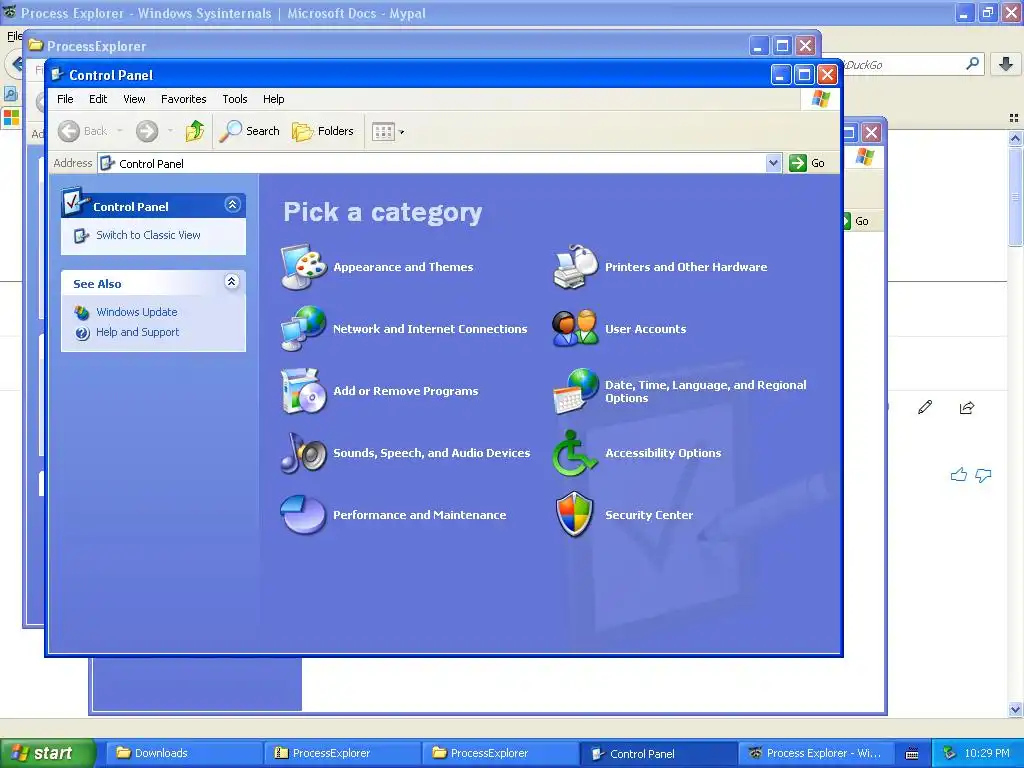This screenshot has height=768, width=1024.
Task: Open the Favorites menu
Action: [x=184, y=99]
